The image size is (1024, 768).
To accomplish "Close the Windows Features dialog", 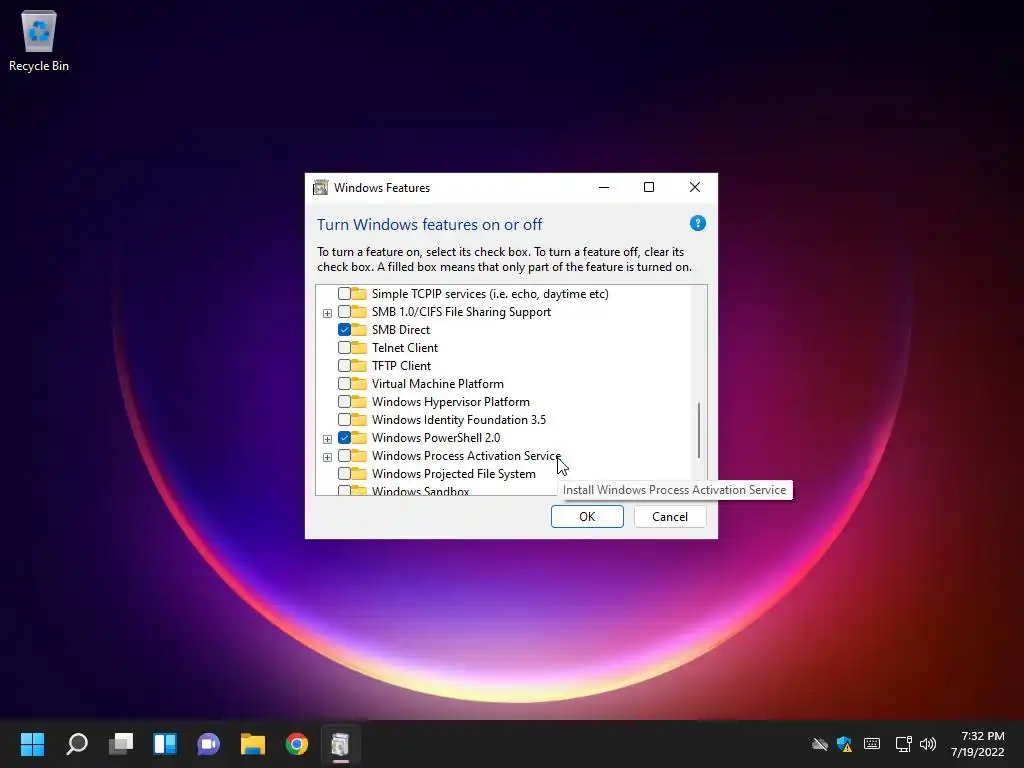I will coord(695,187).
